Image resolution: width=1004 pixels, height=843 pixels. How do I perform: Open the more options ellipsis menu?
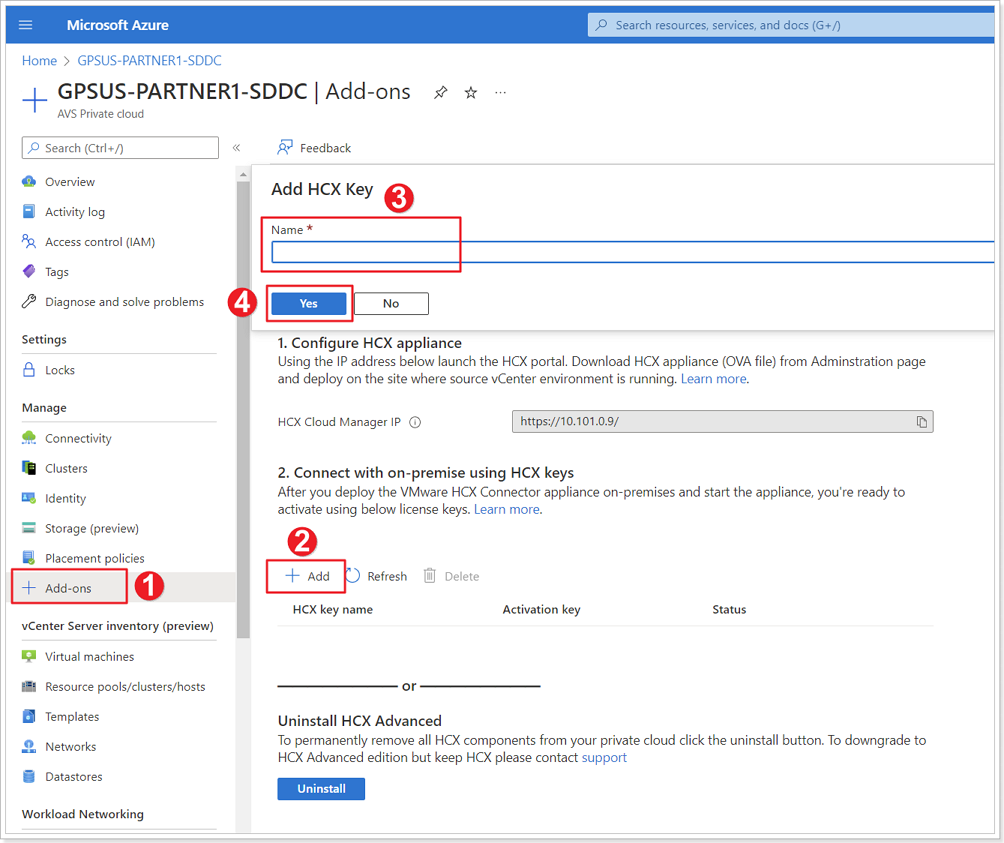pos(500,91)
